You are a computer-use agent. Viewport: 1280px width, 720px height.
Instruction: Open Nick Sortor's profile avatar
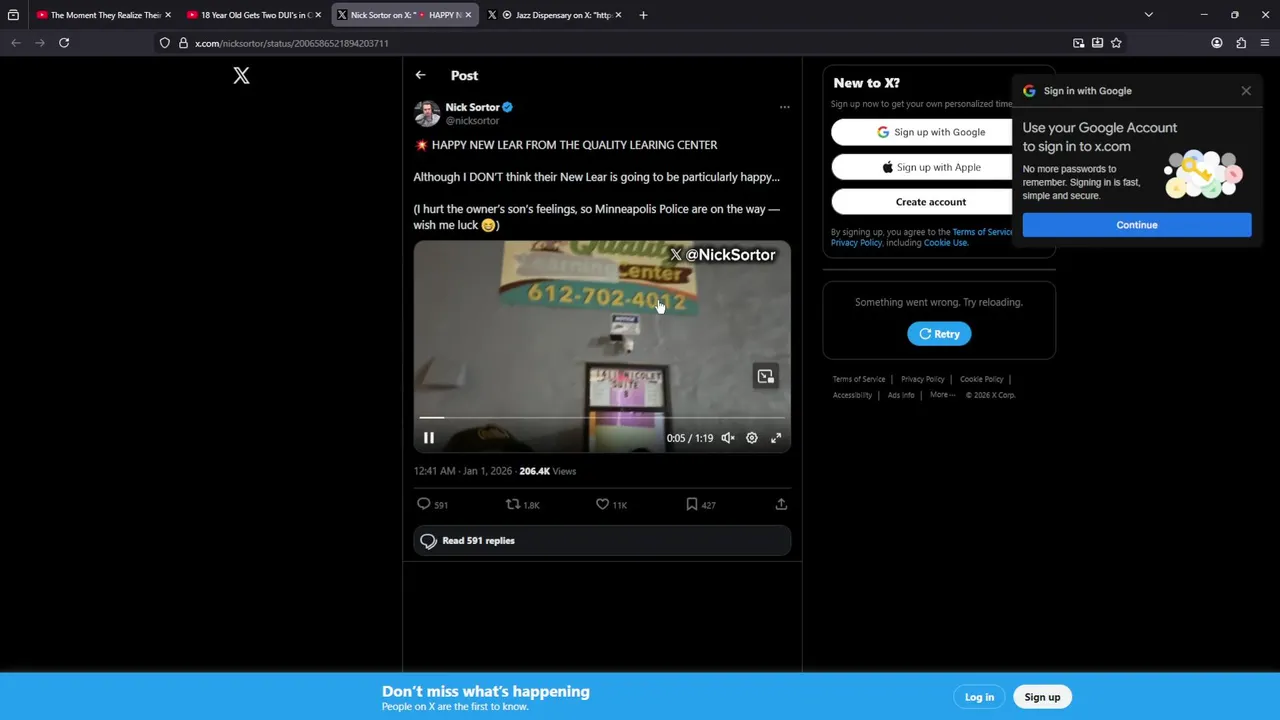(427, 113)
